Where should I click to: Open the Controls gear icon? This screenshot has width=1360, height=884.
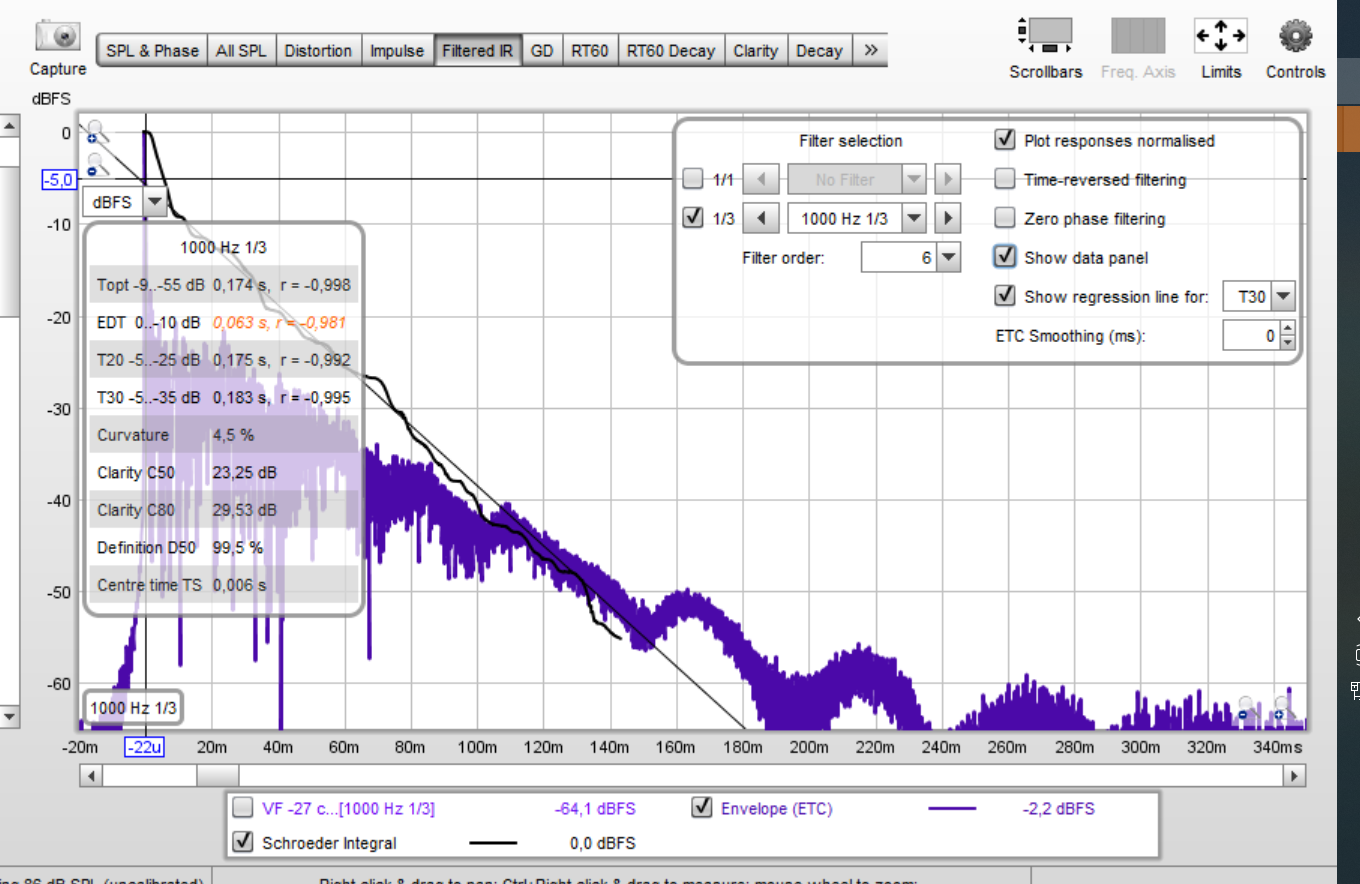1295,37
